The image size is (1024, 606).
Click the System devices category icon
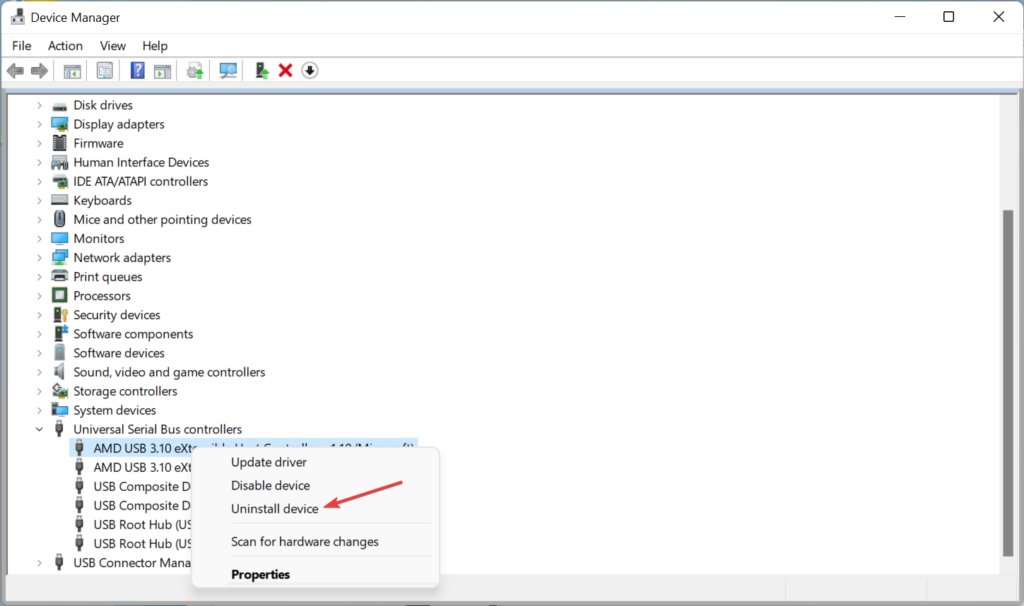pos(59,410)
